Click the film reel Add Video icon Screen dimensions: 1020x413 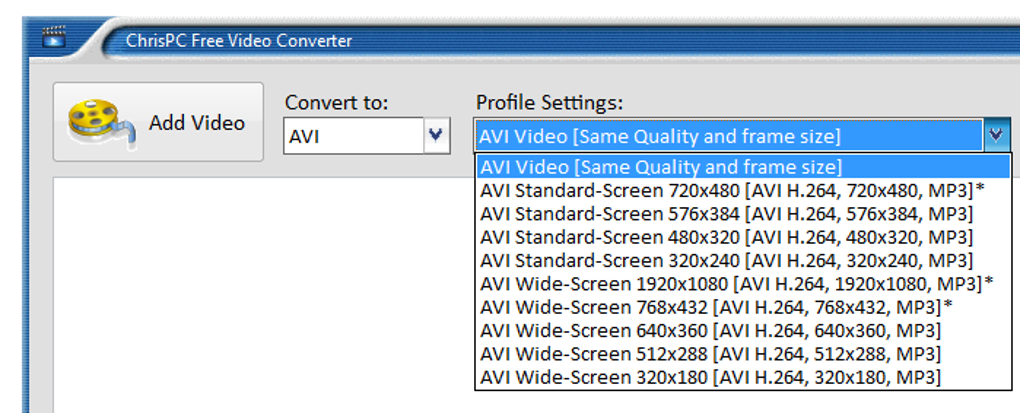click(100, 122)
